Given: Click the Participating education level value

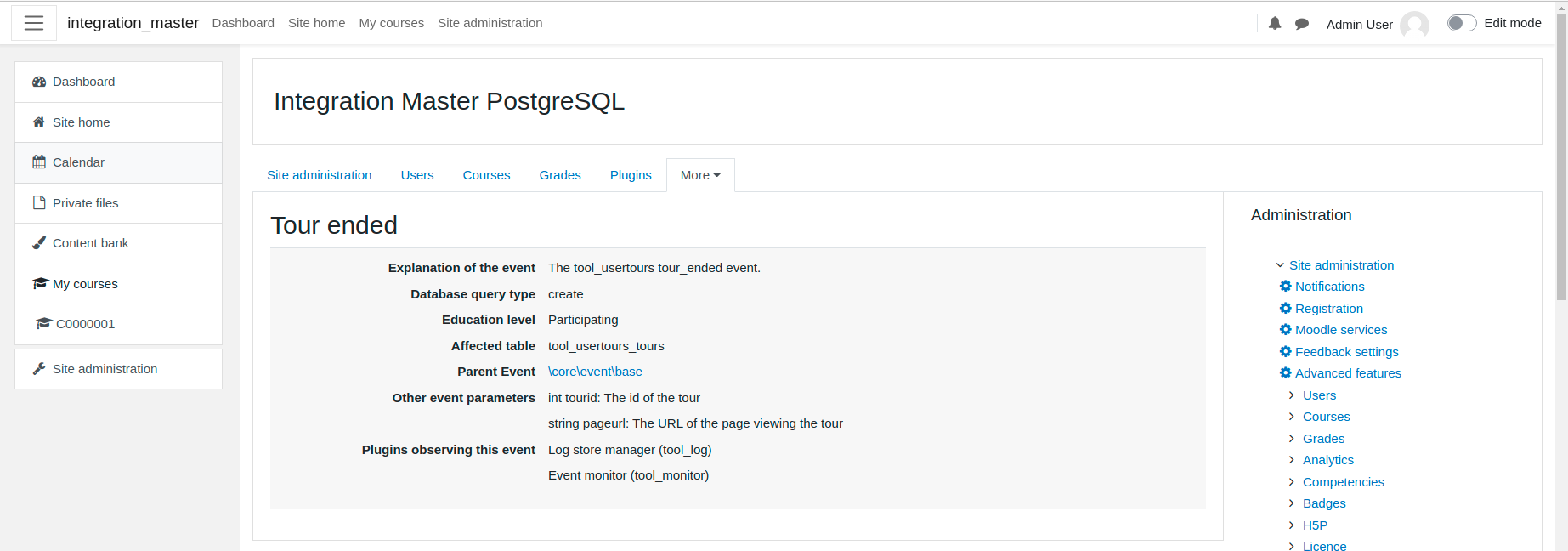Looking at the screenshot, I should [x=583, y=320].
